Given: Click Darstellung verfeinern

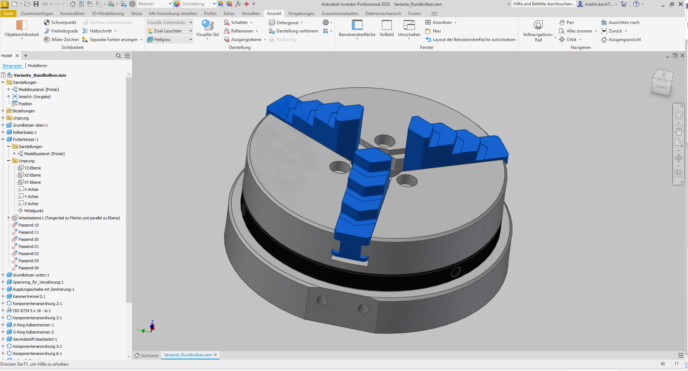Looking at the screenshot, I should (x=293, y=31).
